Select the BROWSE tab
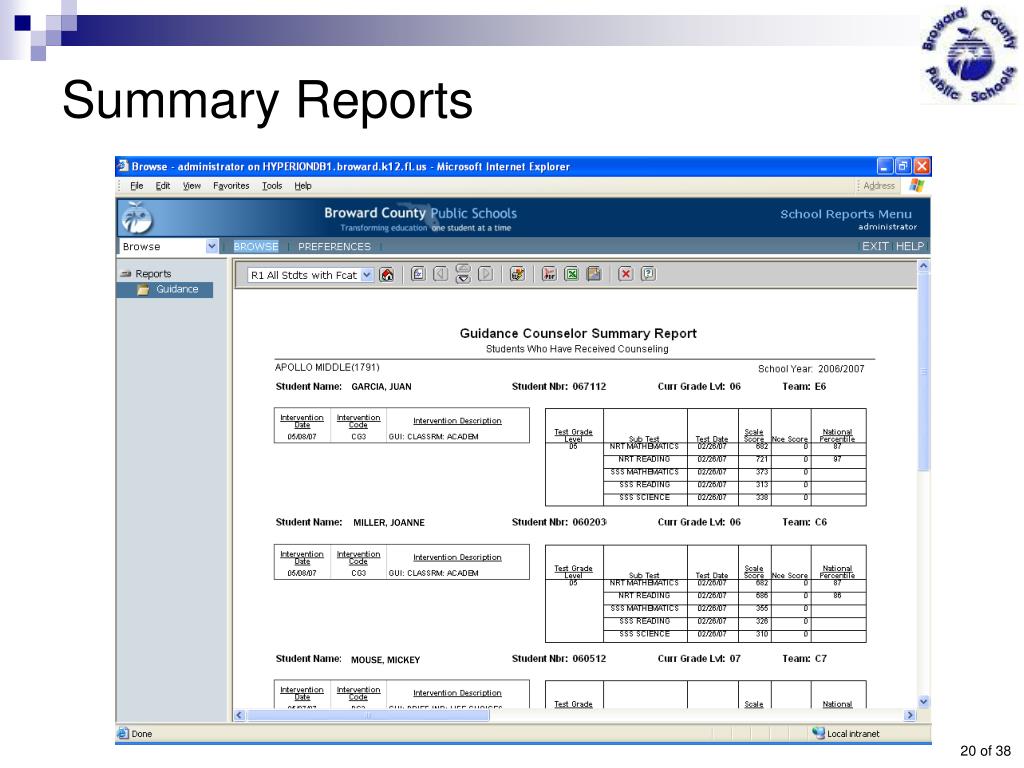Viewport: 1024px width, 768px height. [256, 246]
